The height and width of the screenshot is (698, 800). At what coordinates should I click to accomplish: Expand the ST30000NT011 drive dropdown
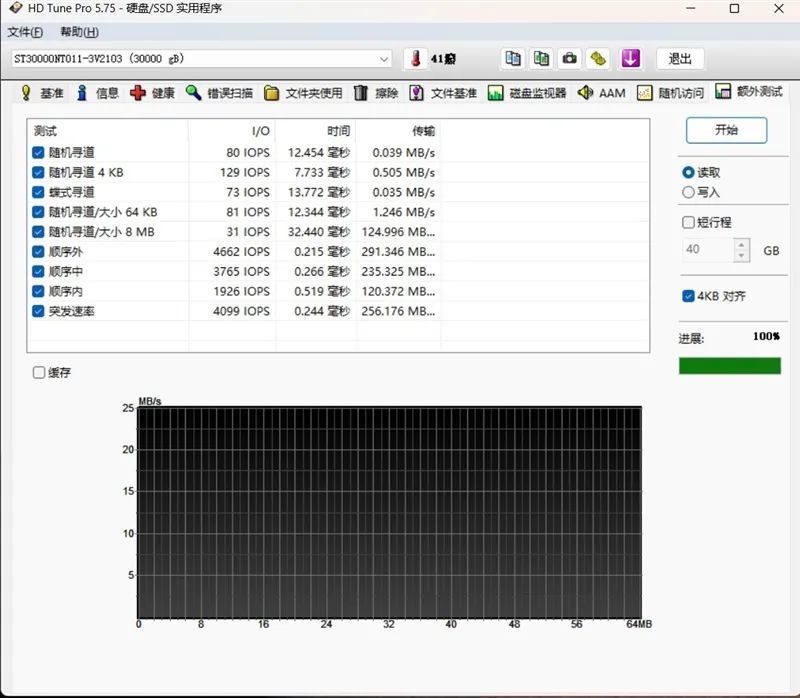coord(384,59)
